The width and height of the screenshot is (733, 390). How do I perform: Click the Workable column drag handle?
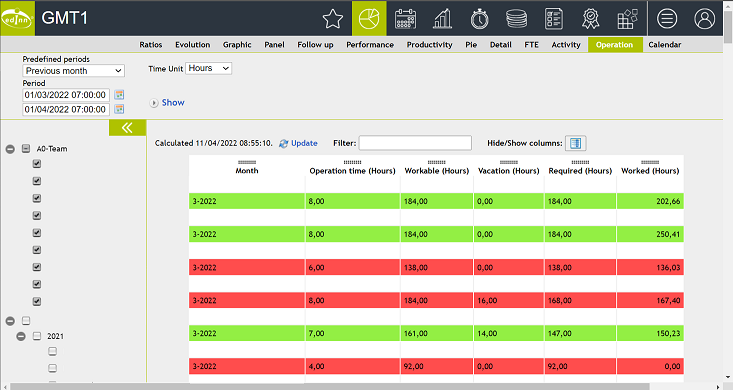click(437, 162)
